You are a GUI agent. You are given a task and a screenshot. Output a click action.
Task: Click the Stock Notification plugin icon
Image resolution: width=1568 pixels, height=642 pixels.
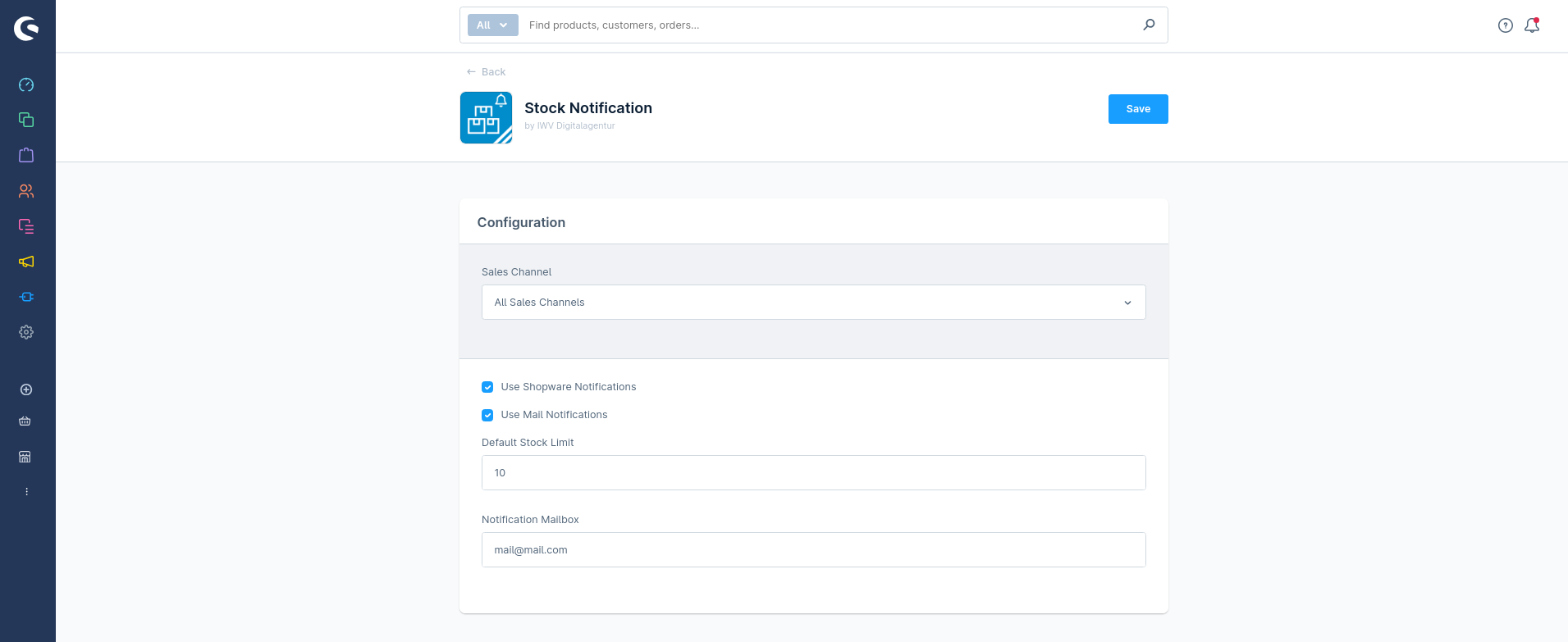(x=486, y=117)
